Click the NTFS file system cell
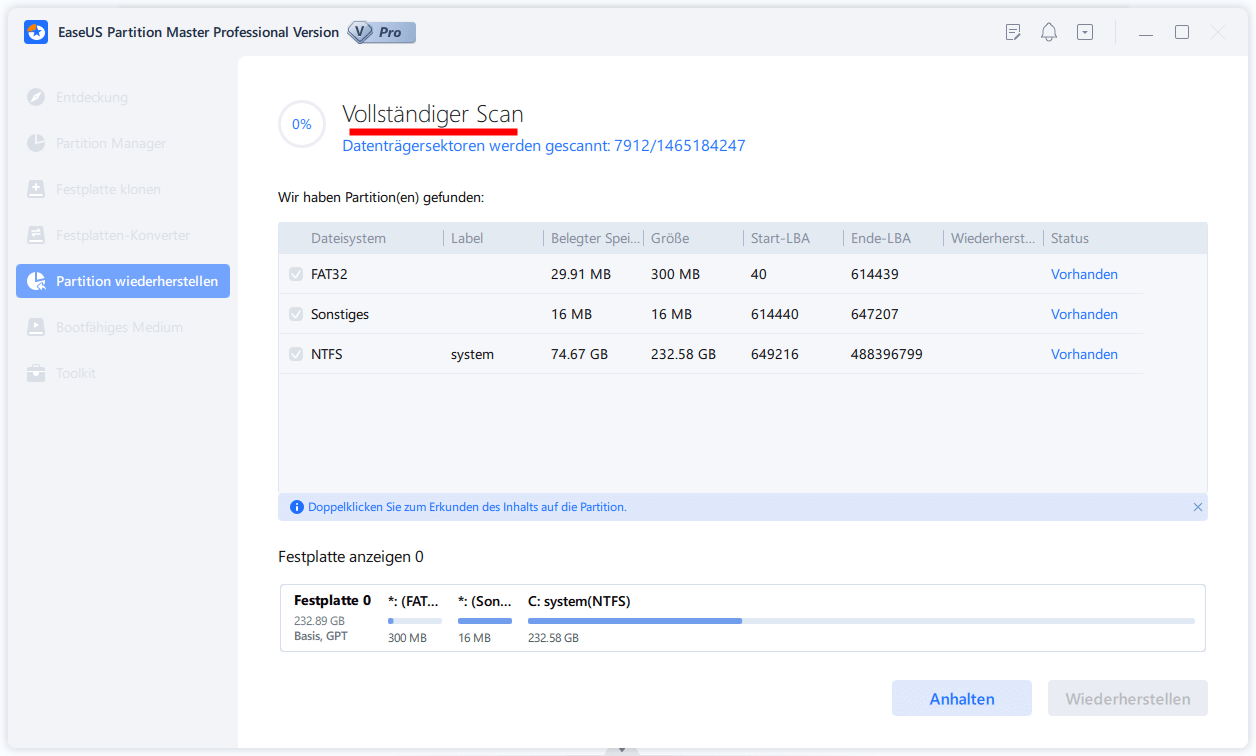The width and height of the screenshot is (1256, 756). point(327,354)
